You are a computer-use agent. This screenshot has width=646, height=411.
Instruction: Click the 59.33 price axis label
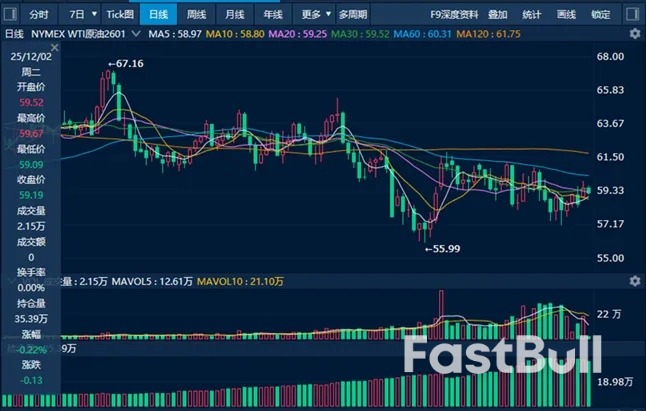pyautogui.click(x=610, y=190)
